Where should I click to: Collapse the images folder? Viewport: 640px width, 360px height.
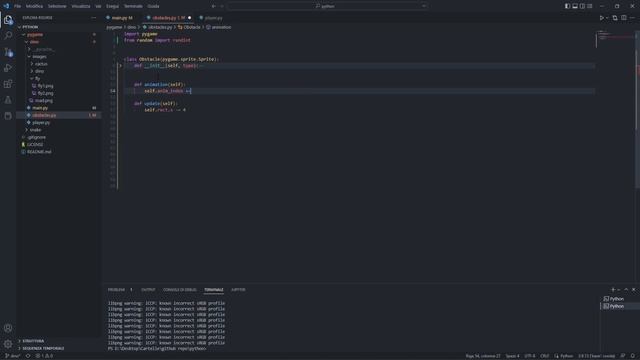(x=39, y=56)
